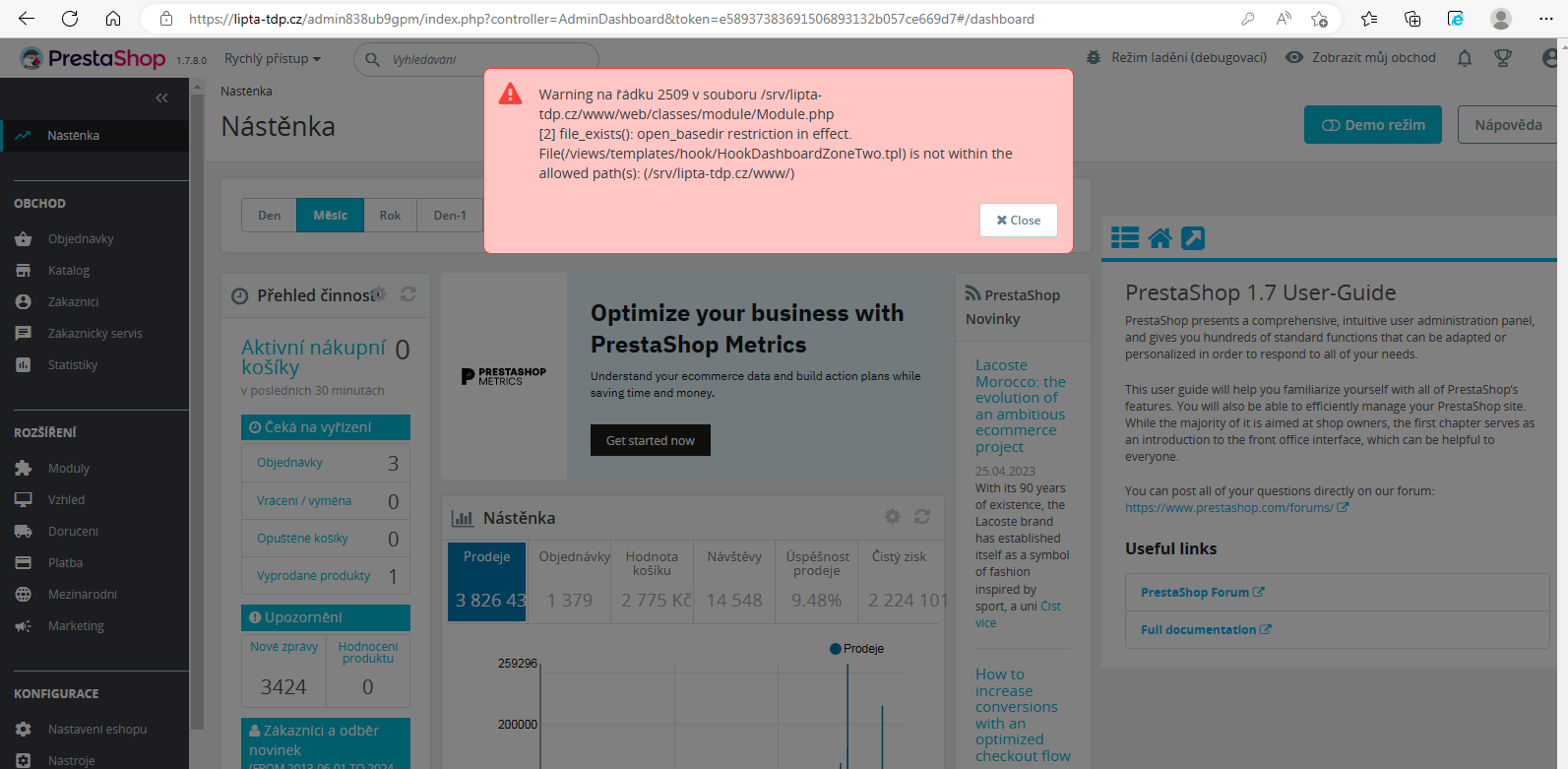Viewport: 1568px width, 769px height.
Task: Select the Návštěvy chart metric
Action: [734, 581]
